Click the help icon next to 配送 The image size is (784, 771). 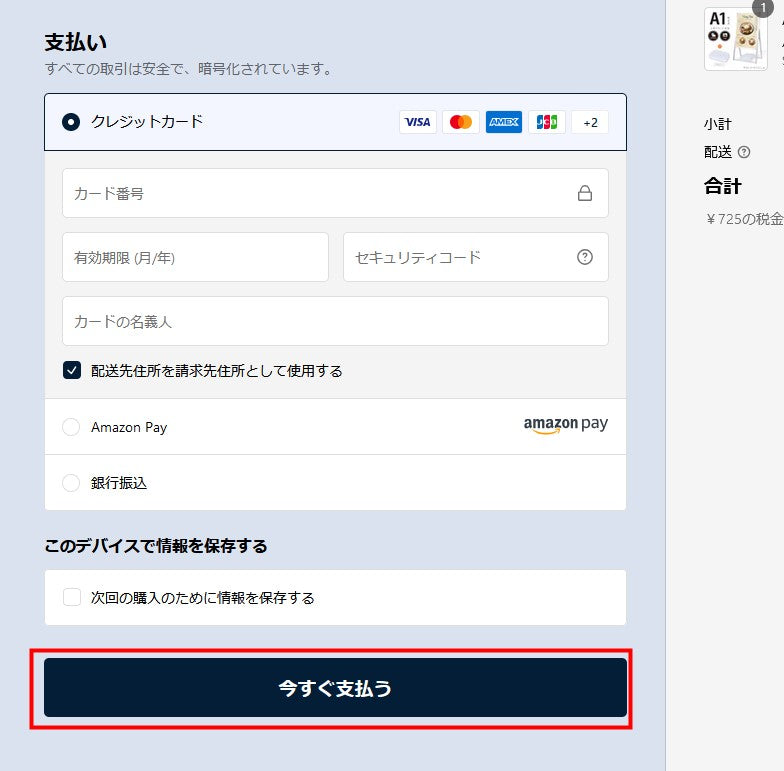tap(744, 152)
